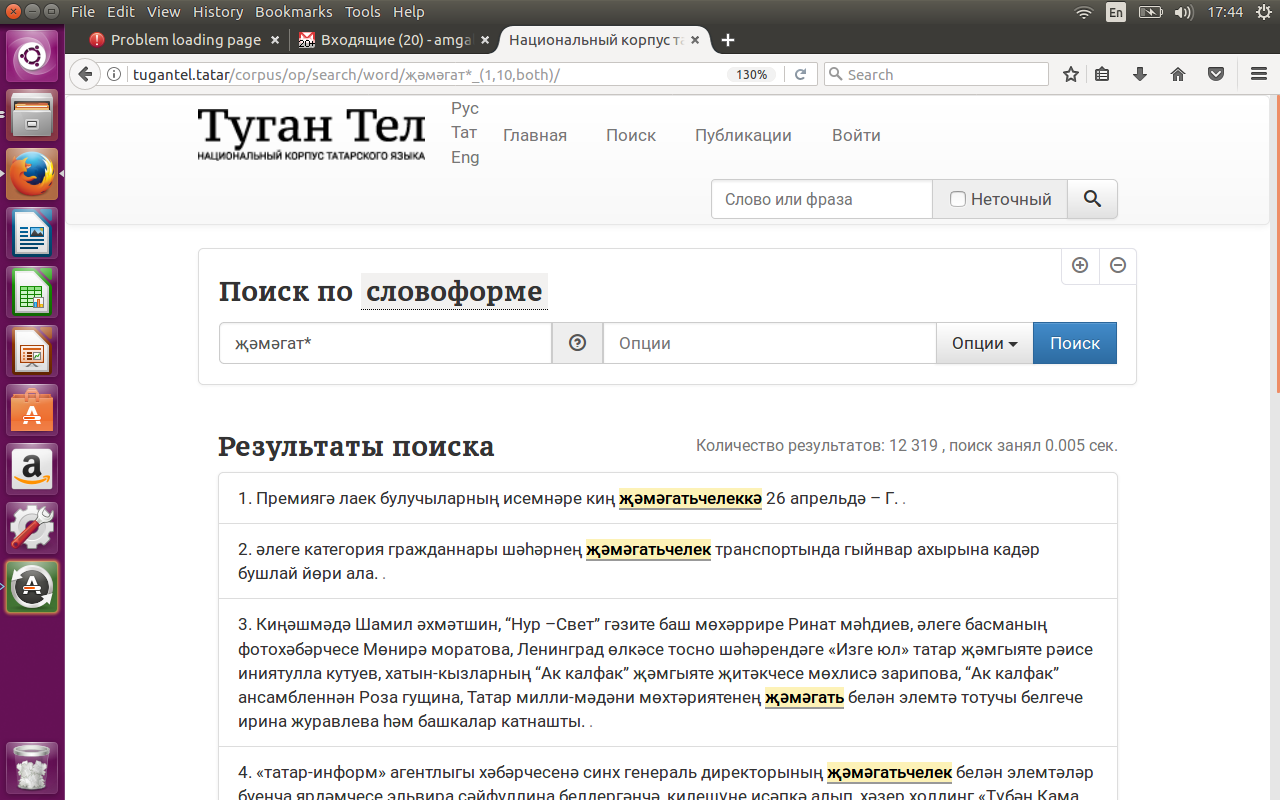Open the Публикации navigation link
1280x800 pixels.
(743, 135)
